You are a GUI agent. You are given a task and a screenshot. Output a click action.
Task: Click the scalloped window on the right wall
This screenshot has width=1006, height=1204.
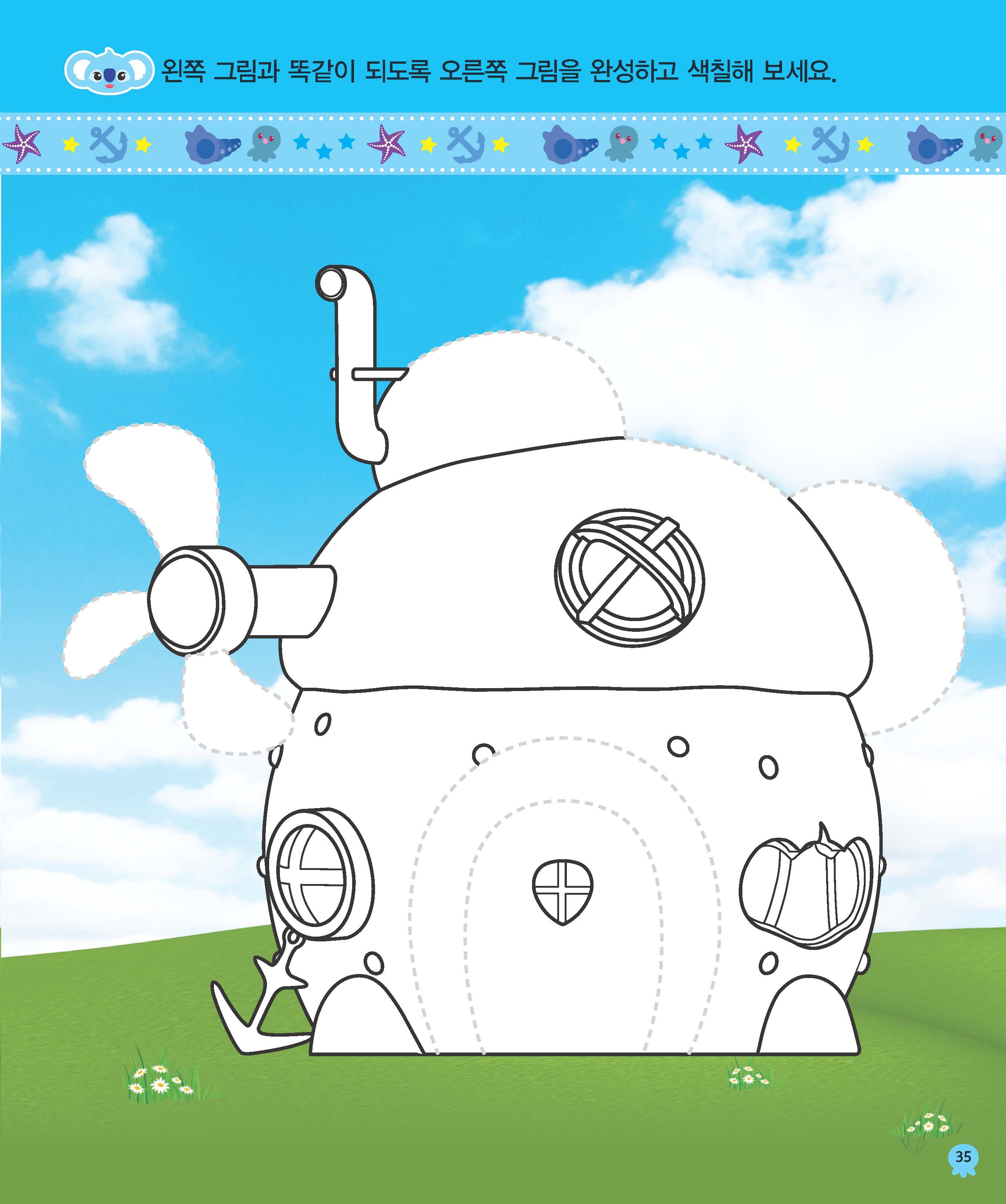coord(805,886)
